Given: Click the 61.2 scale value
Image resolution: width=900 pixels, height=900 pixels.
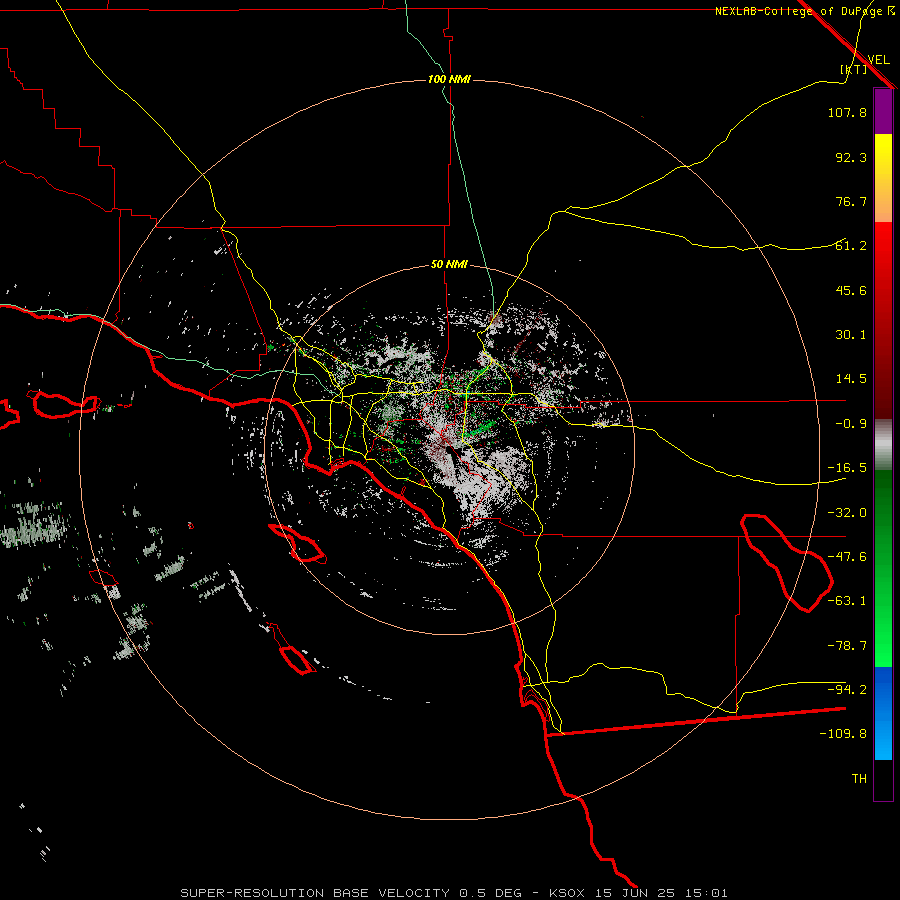Looking at the screenshot, I should [851, 246].
